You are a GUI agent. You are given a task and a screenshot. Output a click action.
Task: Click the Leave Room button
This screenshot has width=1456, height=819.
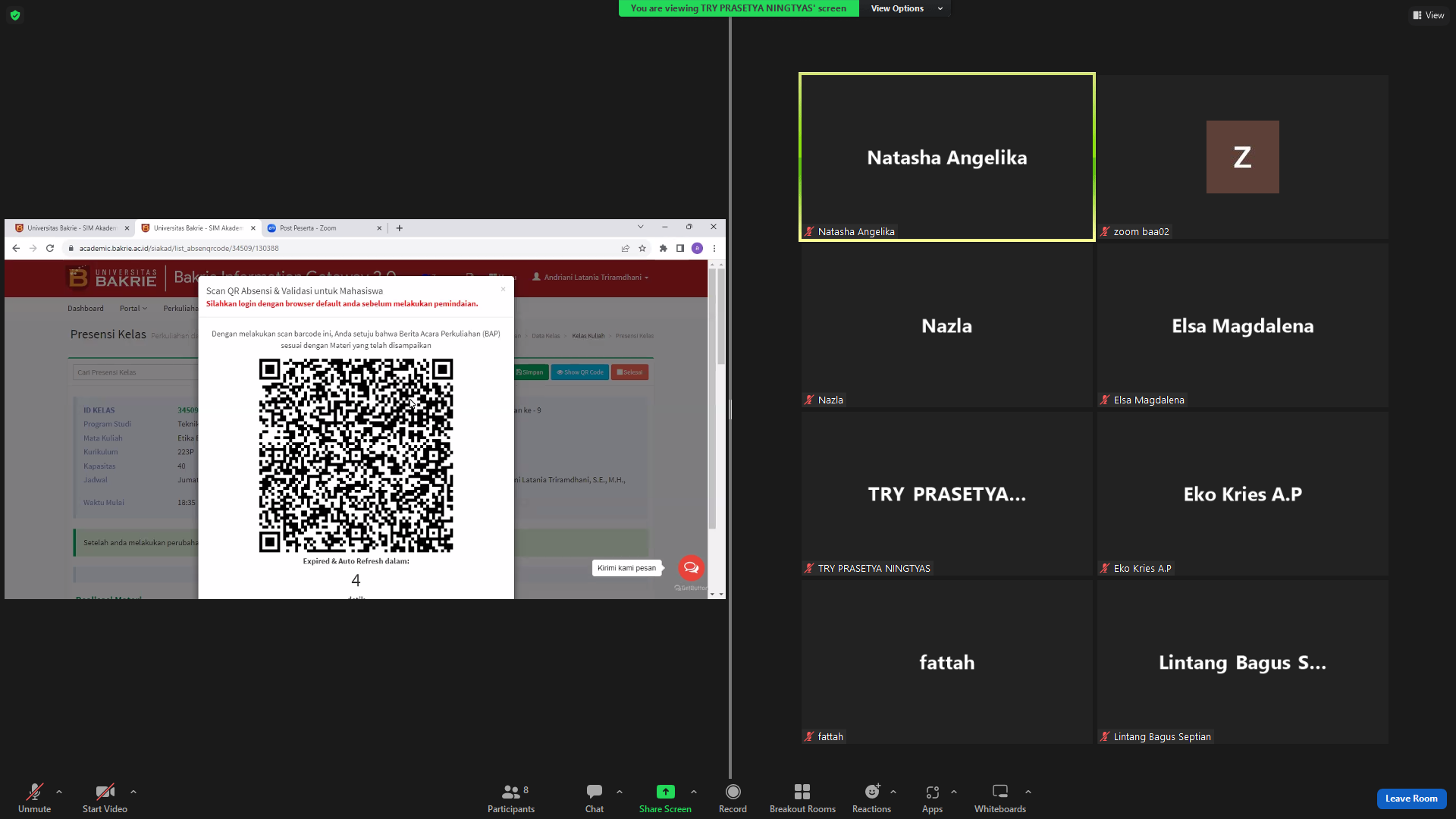1411,799
